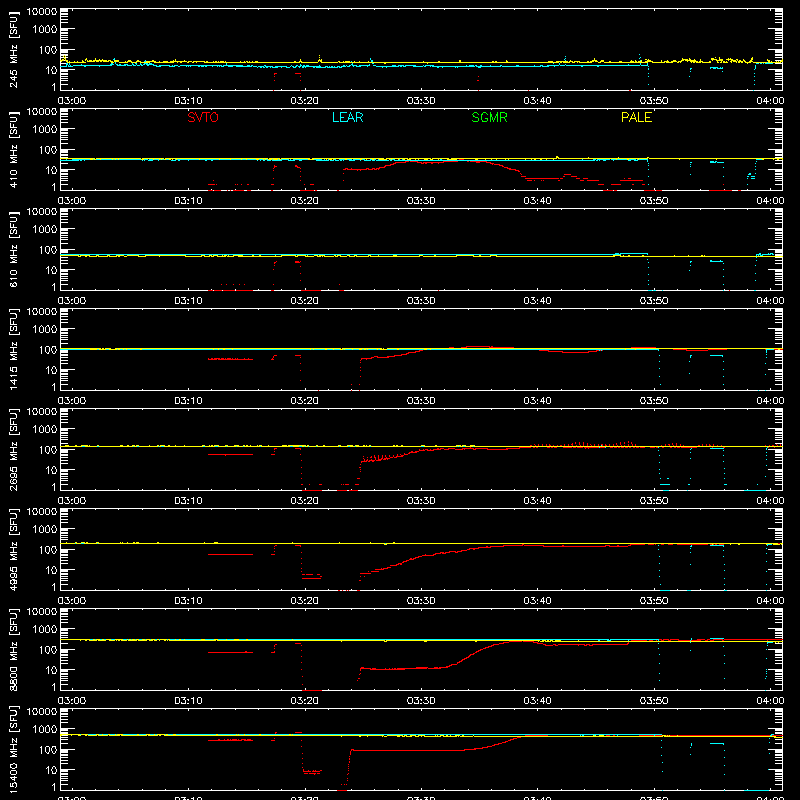Click the 2695 MHz [SFU] axis label
The width and height of the screenshot is (800, 800).
14,450
